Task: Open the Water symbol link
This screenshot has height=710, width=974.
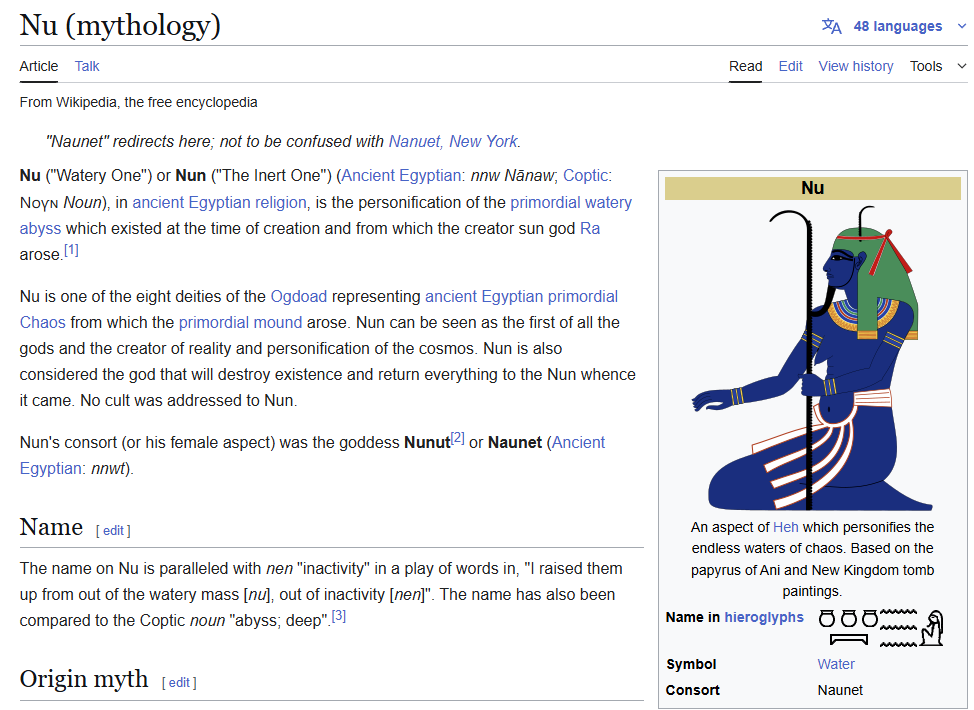Action: pos(836,664)
